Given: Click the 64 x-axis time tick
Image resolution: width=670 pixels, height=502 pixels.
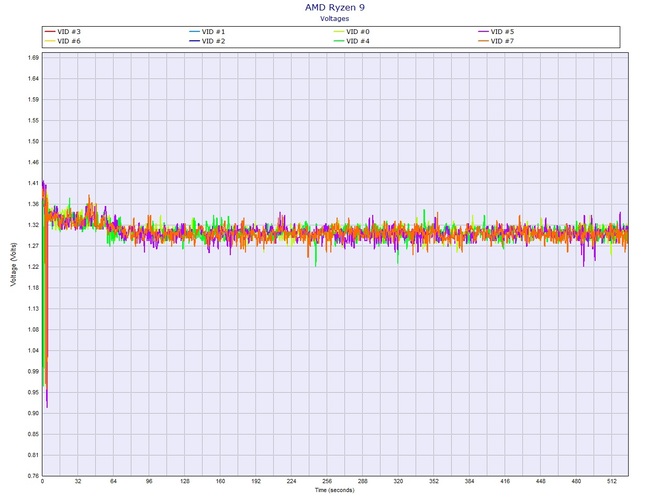Looking at the screenshot, I should 113,481.
